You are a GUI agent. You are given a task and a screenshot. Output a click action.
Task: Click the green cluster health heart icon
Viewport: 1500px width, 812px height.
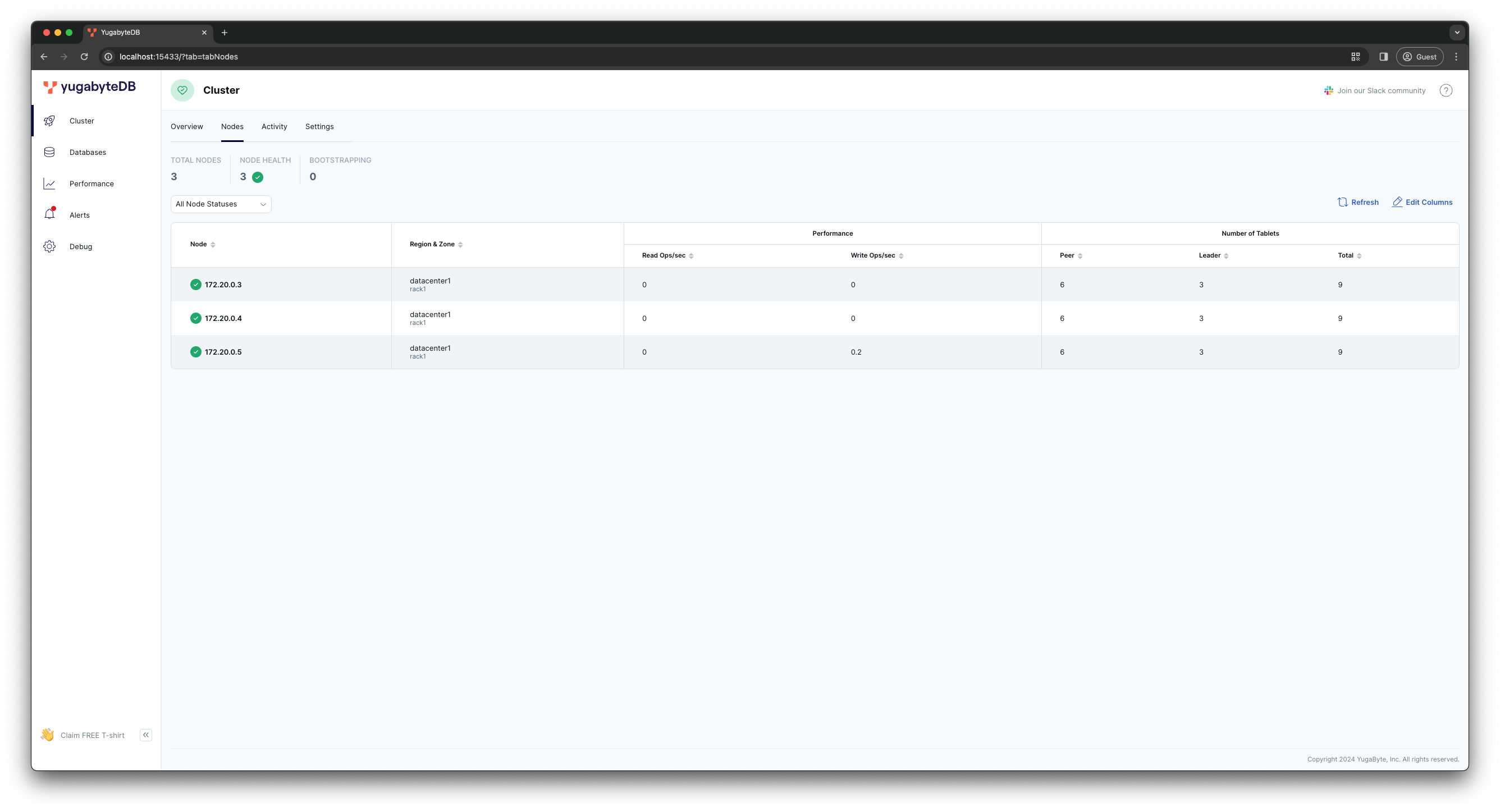182,90
